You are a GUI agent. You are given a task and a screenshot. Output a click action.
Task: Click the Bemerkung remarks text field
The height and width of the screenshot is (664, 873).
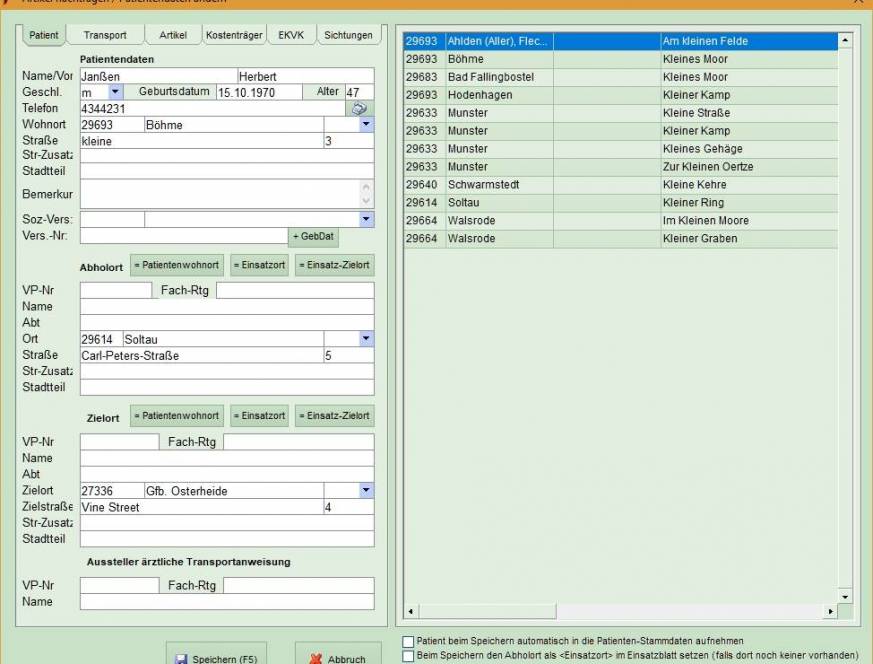(220, 193)
